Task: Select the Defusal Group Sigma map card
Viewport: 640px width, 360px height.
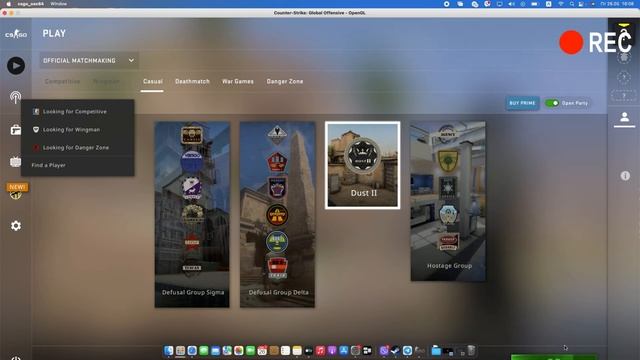Action: (192, 214)
